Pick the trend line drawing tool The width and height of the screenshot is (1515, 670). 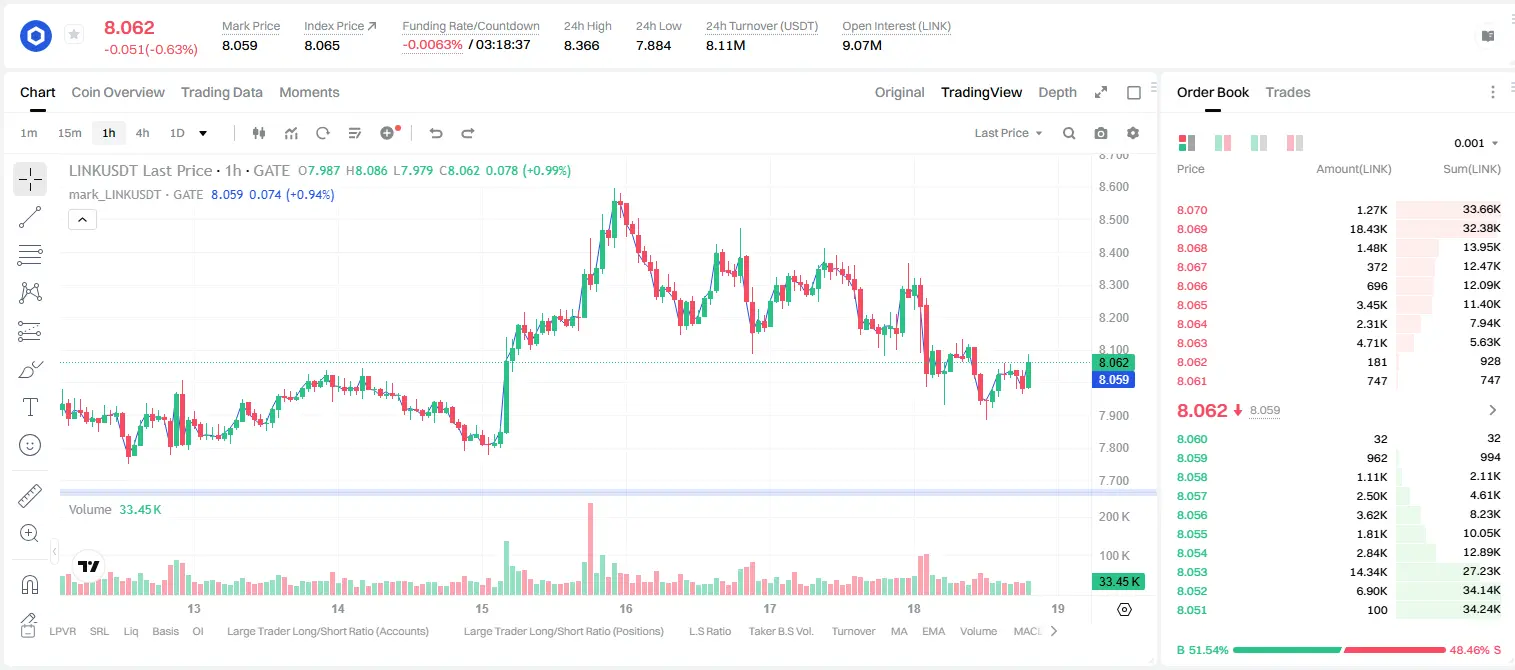[30, 217]
